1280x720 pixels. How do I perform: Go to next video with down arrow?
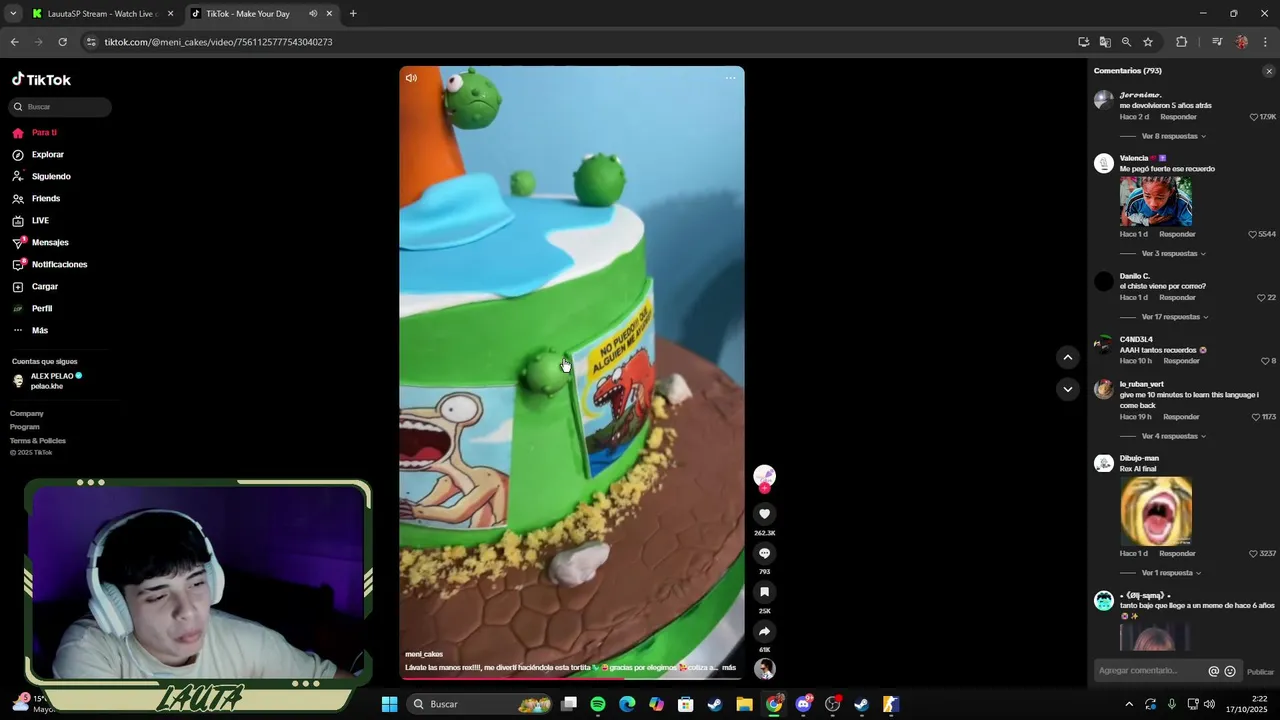tap(1068, 389)
